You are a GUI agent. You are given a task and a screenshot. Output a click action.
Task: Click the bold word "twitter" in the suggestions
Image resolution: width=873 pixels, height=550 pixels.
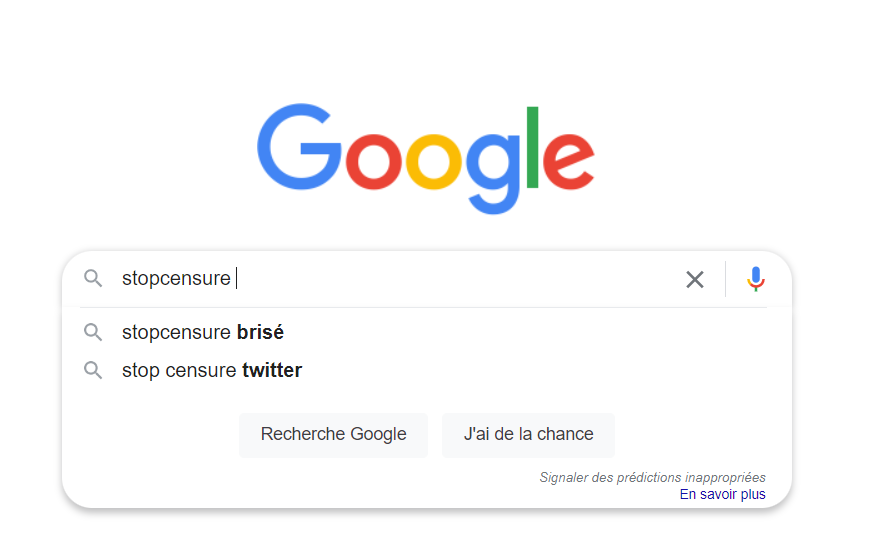coord(272,370)
